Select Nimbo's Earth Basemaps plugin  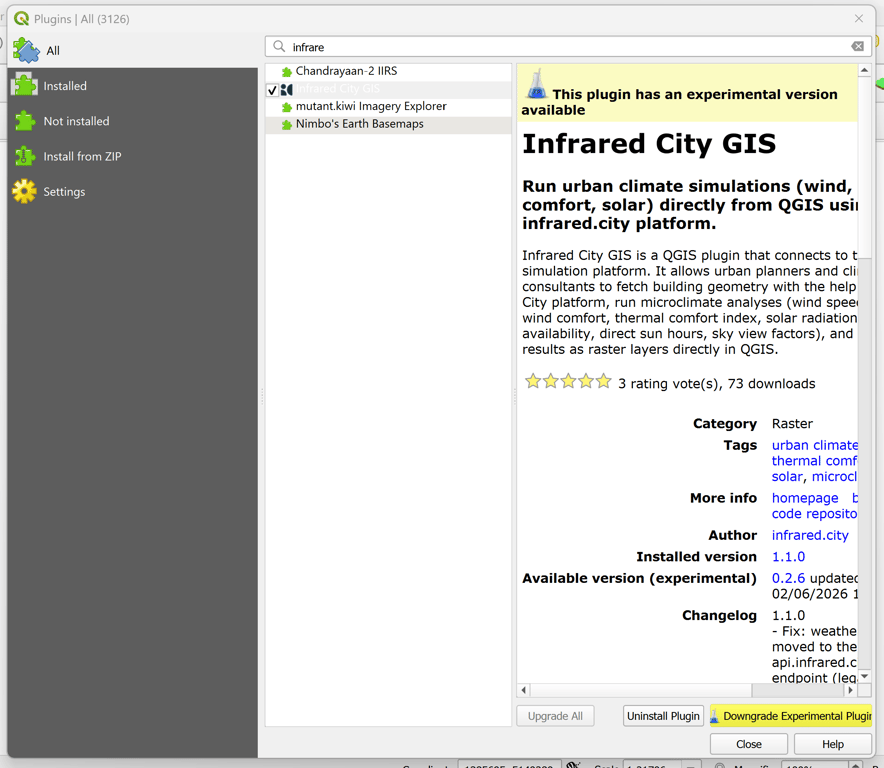click(388, 124)
